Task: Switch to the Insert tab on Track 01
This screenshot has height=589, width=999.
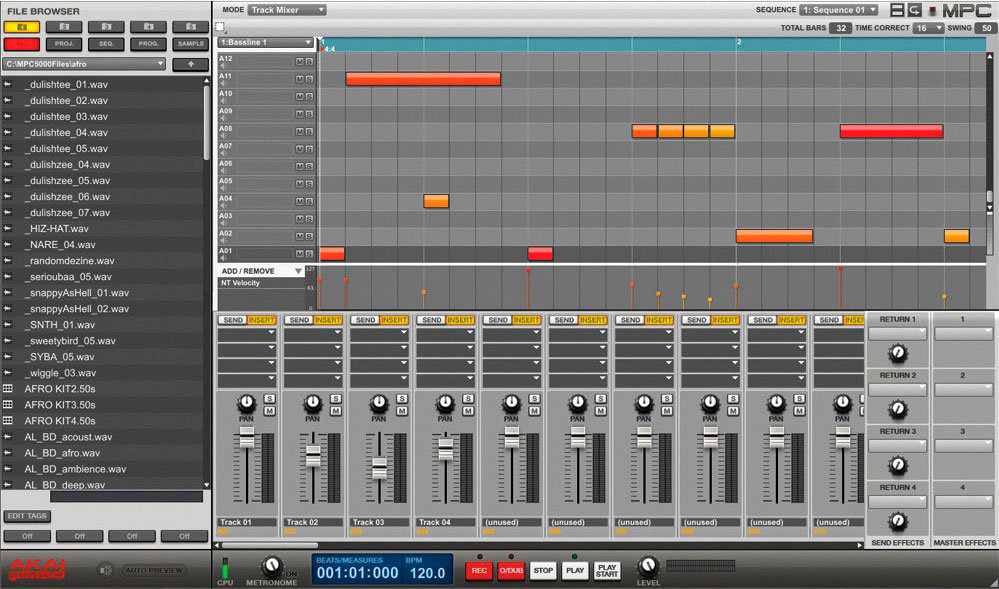Action: [x=262, y=320]
